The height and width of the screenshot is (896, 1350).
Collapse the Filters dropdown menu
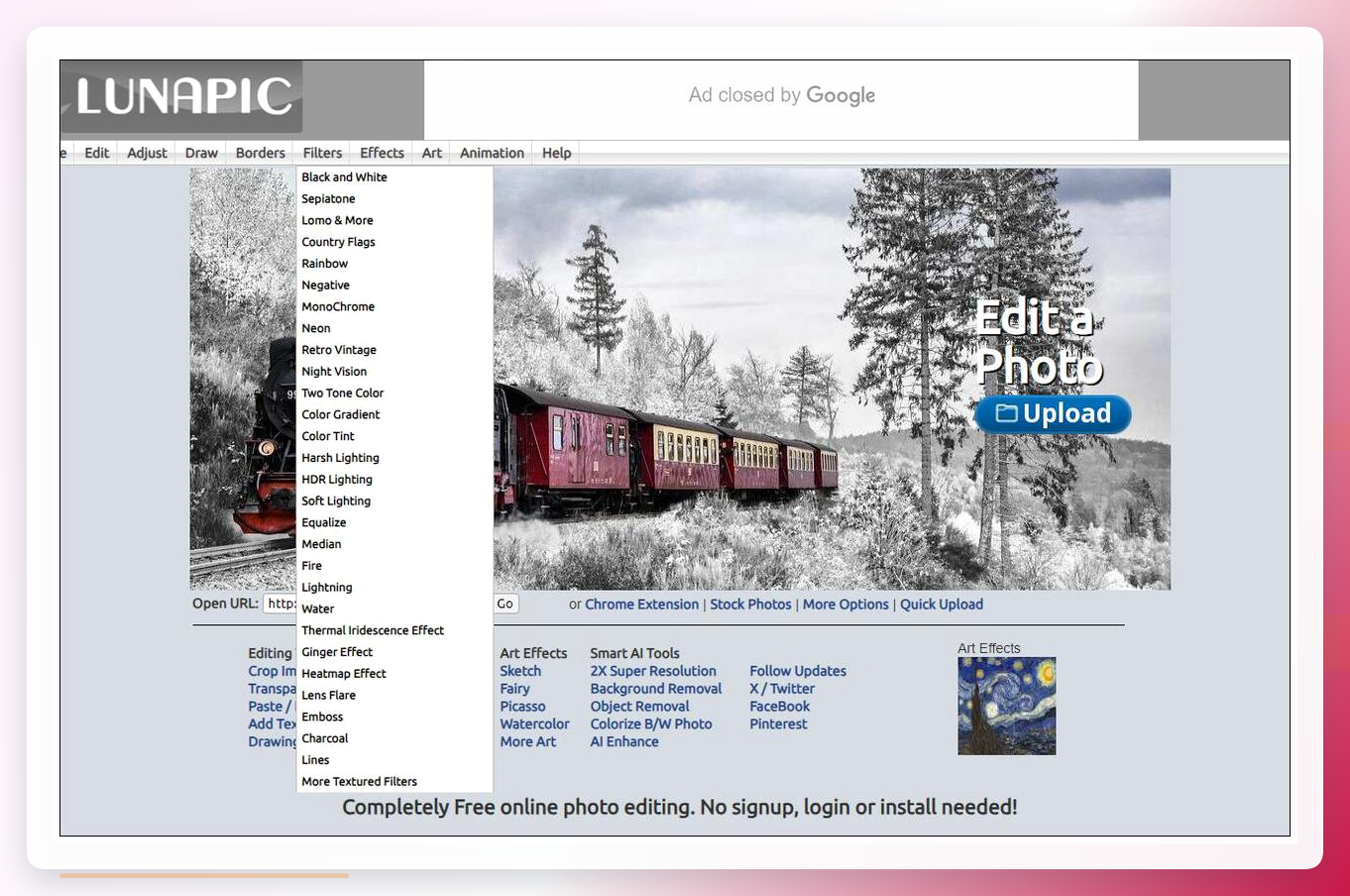coord(322,153)
